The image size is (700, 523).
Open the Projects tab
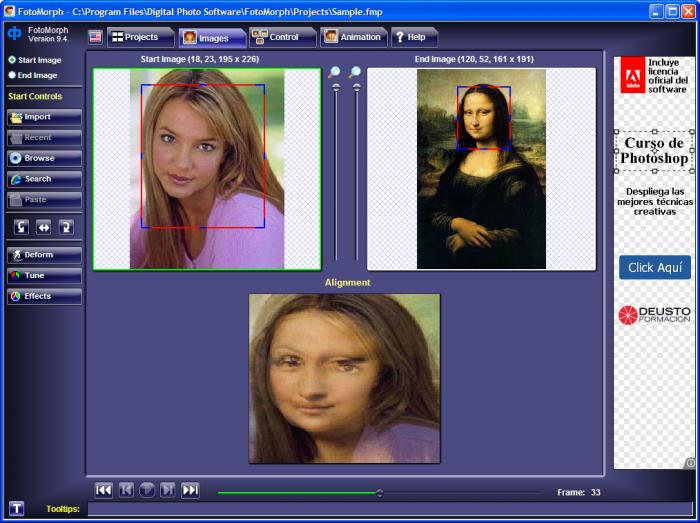(136, 37)
